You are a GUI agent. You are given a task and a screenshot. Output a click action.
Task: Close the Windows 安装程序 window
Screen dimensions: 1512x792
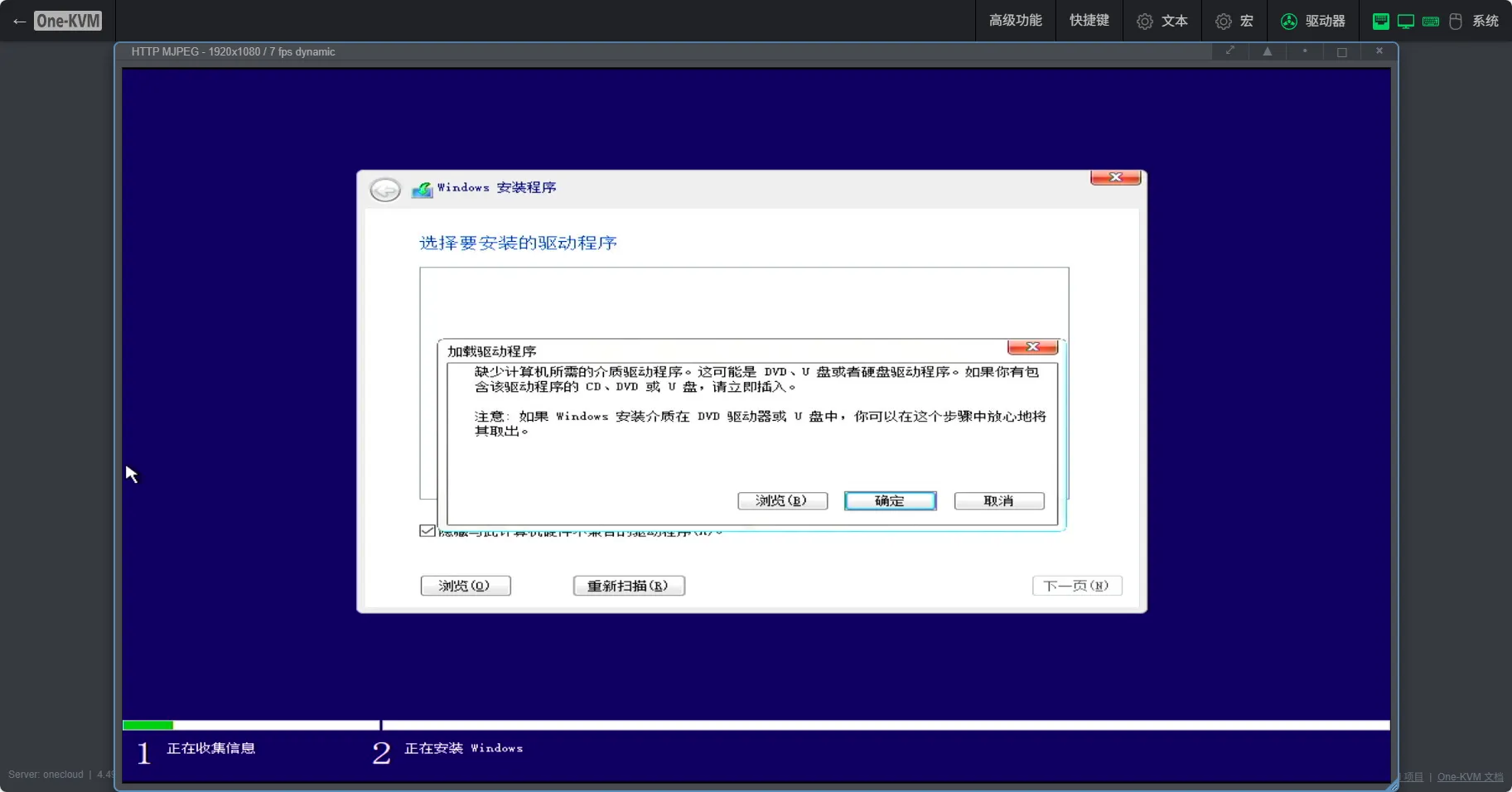point(1115,177)
